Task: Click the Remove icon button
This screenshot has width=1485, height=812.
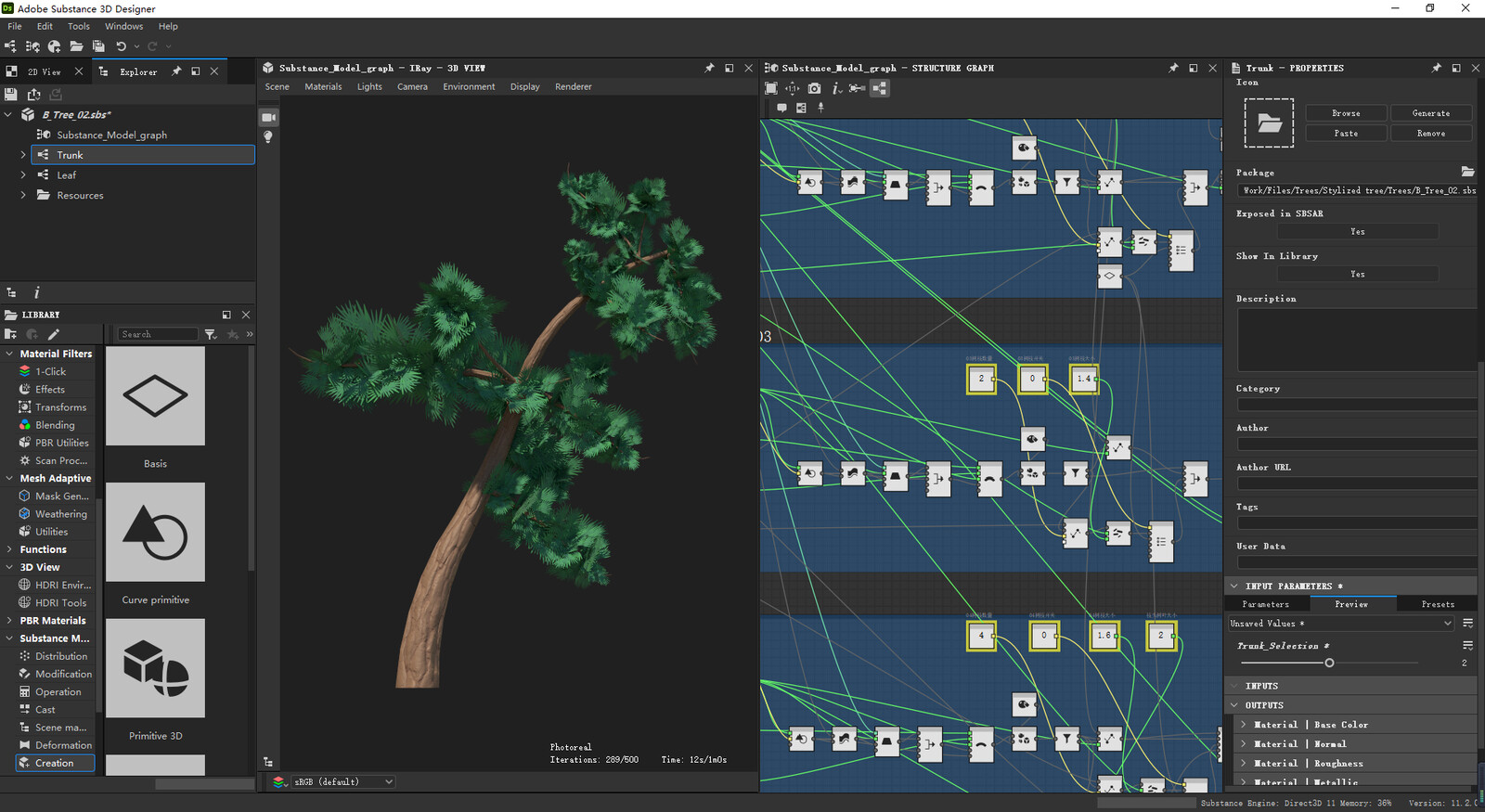Action: (1431, 134)
